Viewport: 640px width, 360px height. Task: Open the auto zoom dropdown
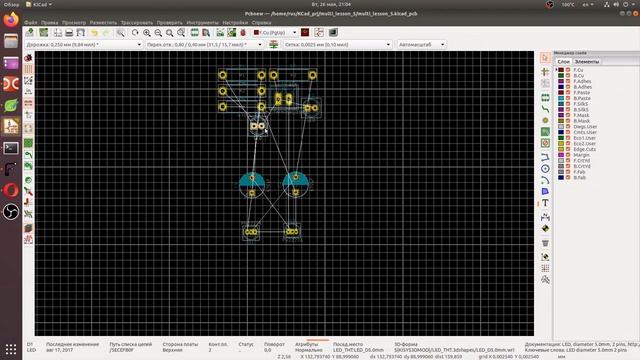[421, 44]
